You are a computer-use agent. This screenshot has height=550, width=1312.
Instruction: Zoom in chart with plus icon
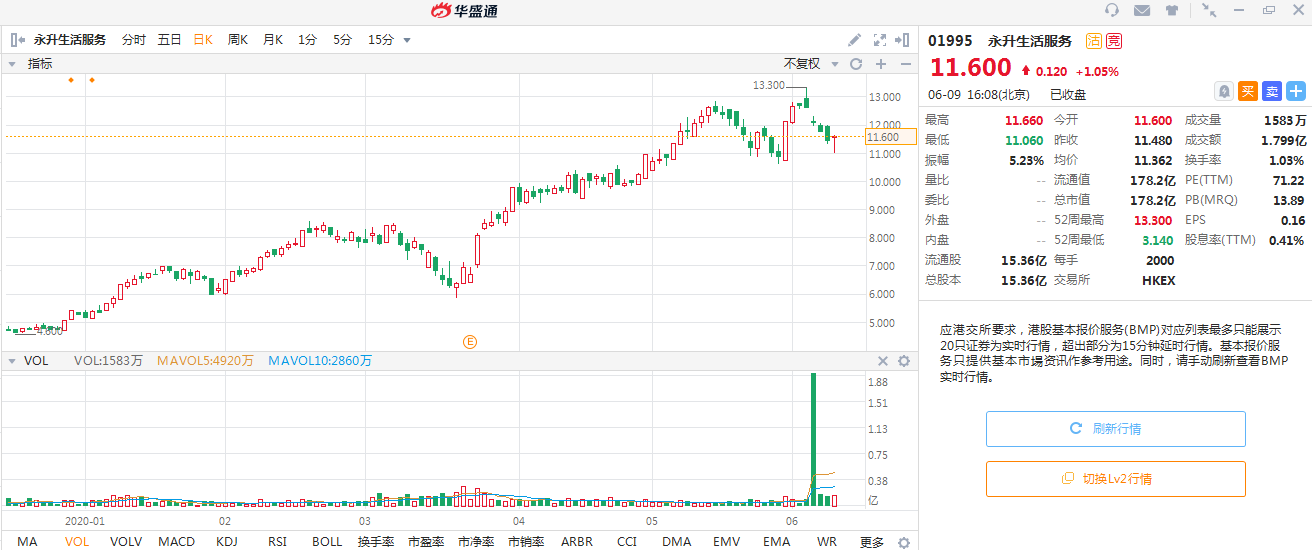coord(881,63)
